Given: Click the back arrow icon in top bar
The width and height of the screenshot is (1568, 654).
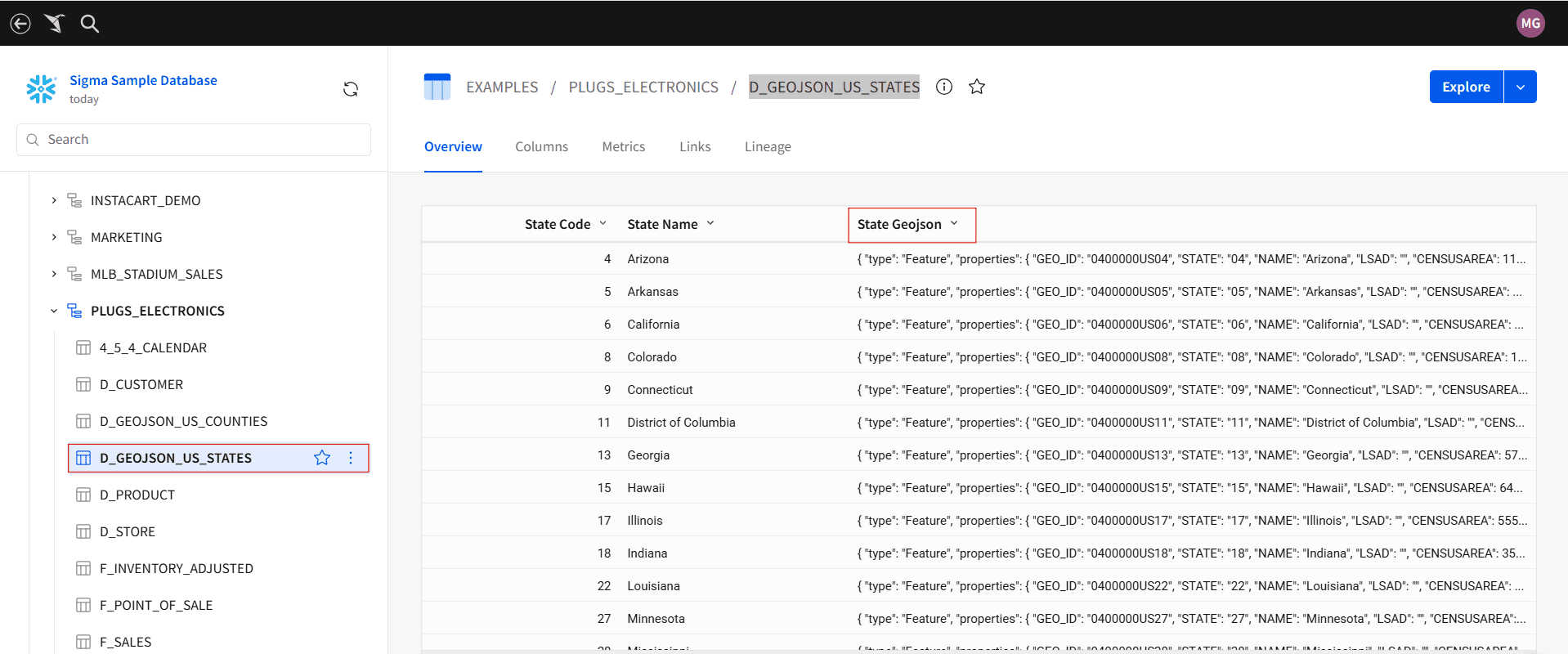Looking at the screenshot, I should [x=20, y=24].
